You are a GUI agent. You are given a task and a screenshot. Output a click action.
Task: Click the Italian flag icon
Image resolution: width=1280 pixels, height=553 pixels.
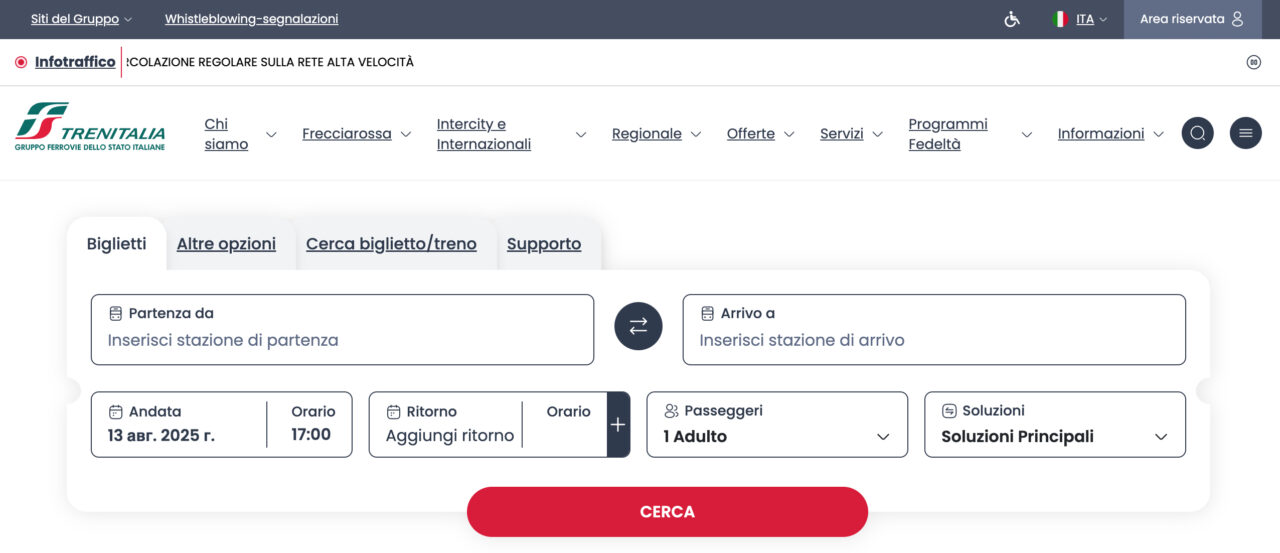point(1061,19)
